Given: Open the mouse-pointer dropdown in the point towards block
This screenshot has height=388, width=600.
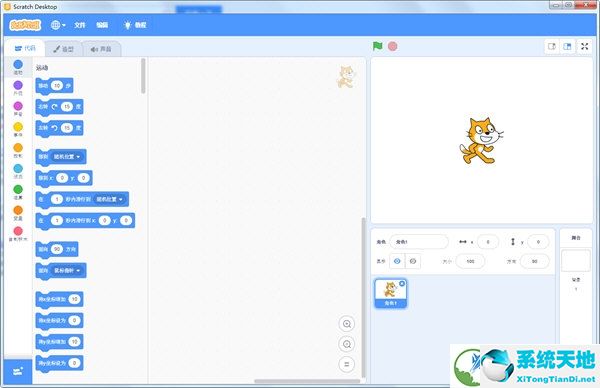Looking at the screenshot, I should pyautogui.click(x=67, y=271).
